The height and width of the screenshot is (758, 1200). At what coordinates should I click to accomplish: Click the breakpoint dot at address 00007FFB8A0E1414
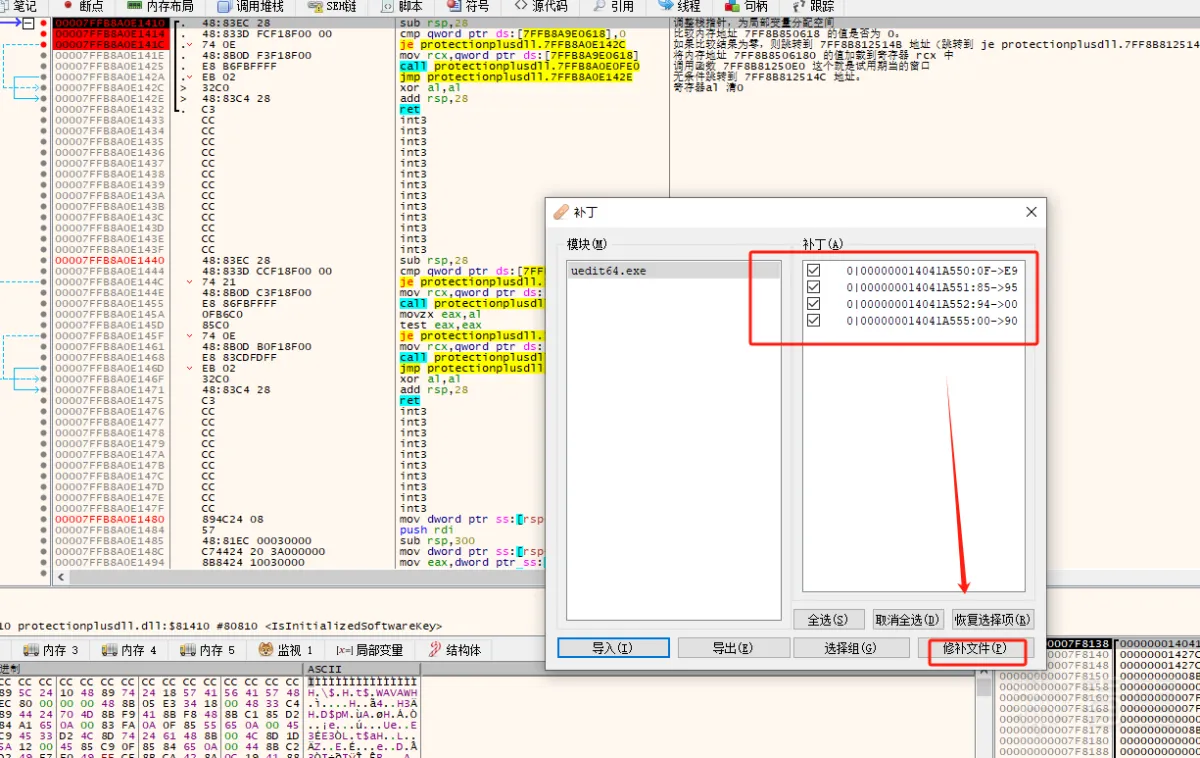(43, 34)
